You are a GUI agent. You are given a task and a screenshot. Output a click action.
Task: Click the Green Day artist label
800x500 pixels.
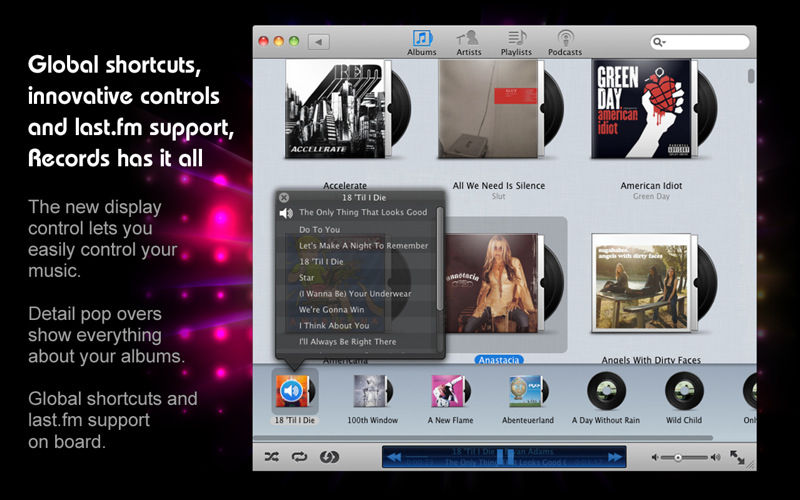(x=651, y=196)
